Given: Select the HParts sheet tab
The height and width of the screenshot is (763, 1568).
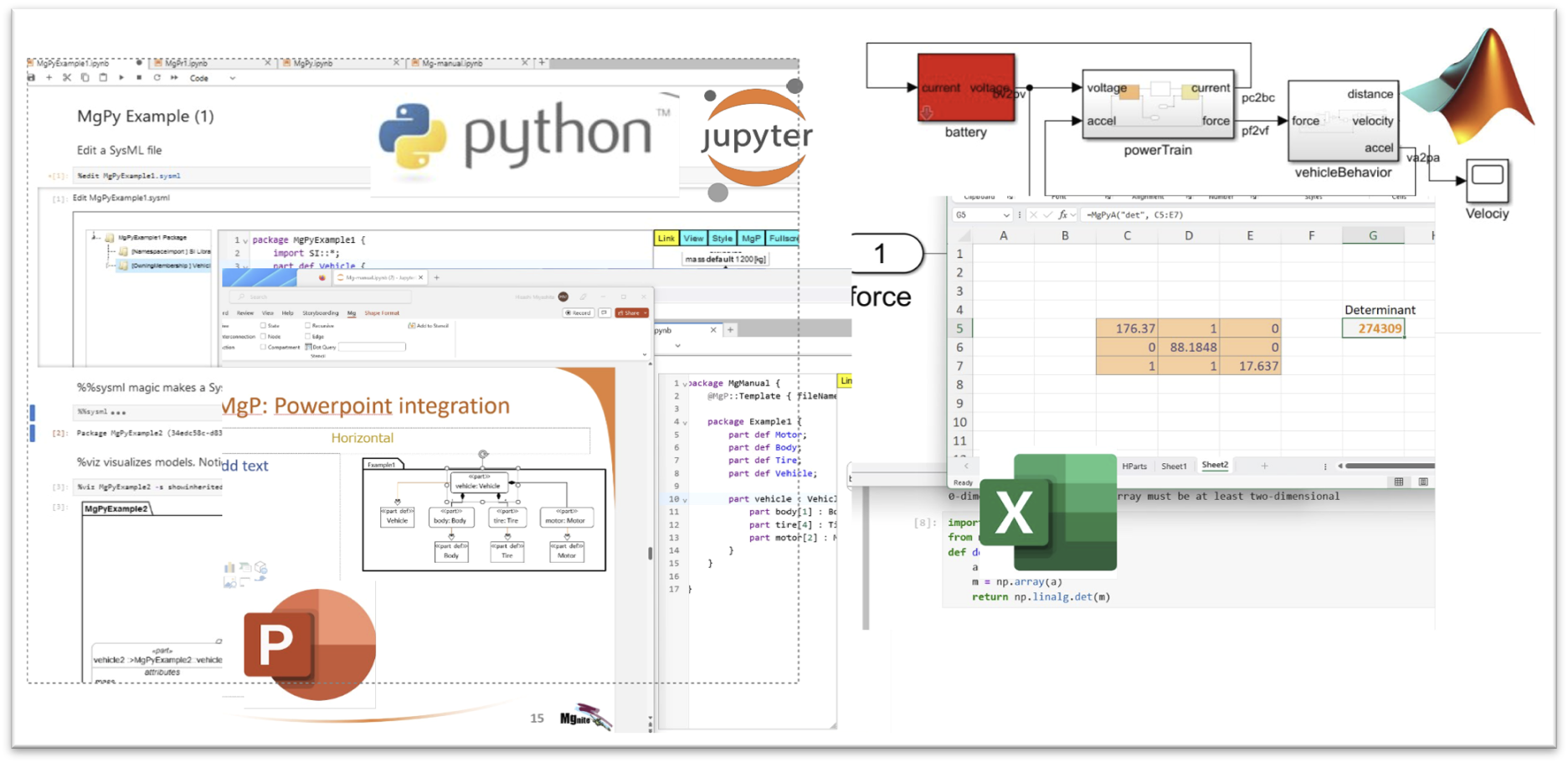Looking at the screenshot, I should (1134, 467).
